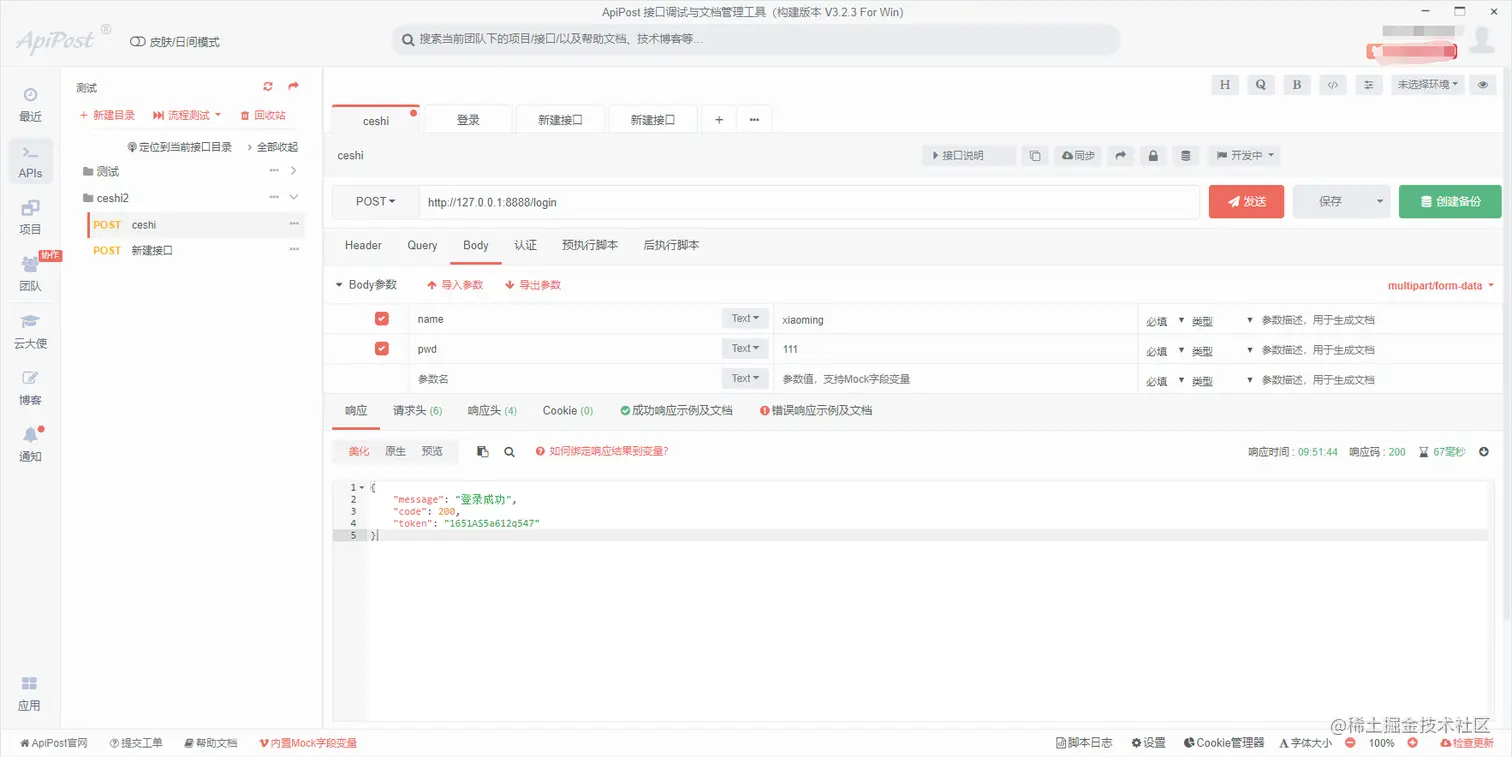Lock the interface with the padlock icon
Viewport: 1512px width, 757px height.
pyautogui.click(x=1153, y=156)
